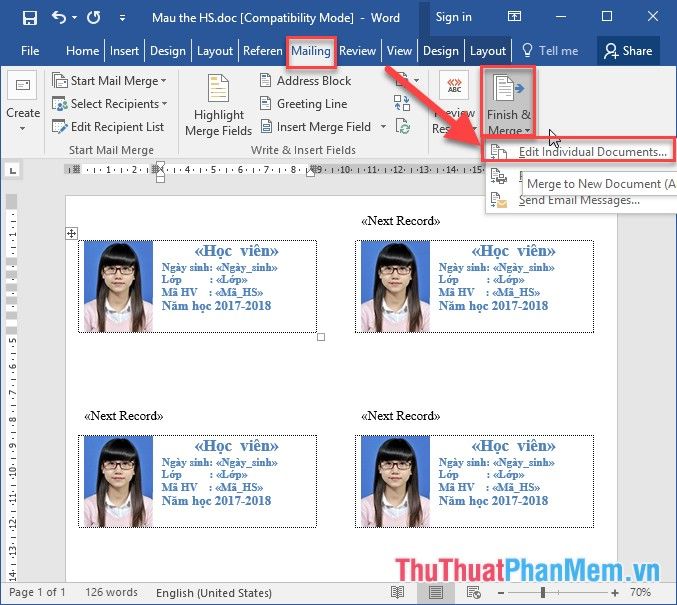Click the Address Block icon
Screen dimensions: 677x605
tap(266, 80)
